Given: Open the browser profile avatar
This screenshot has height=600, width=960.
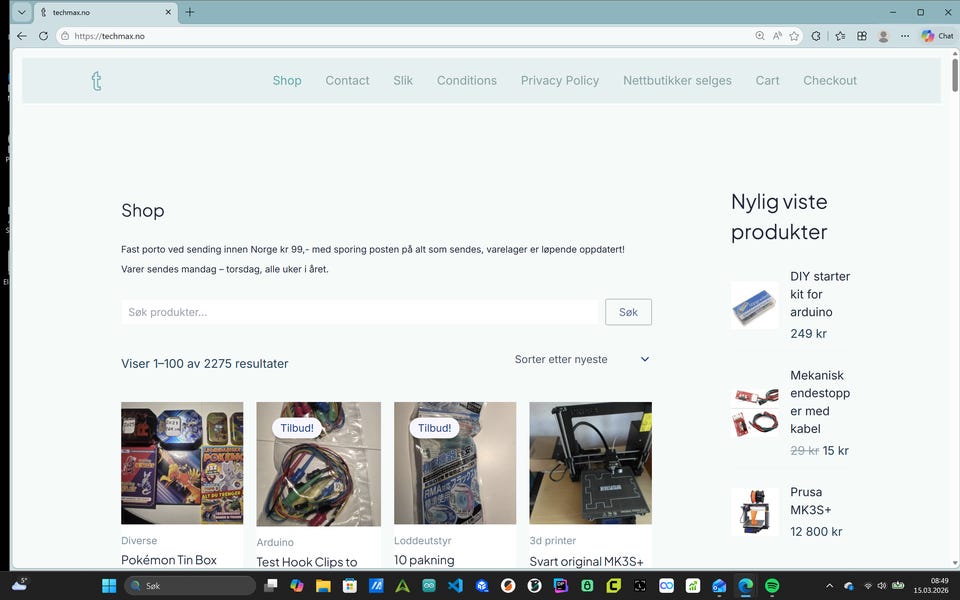Looking at the screenshot, I should pos(883,36).
